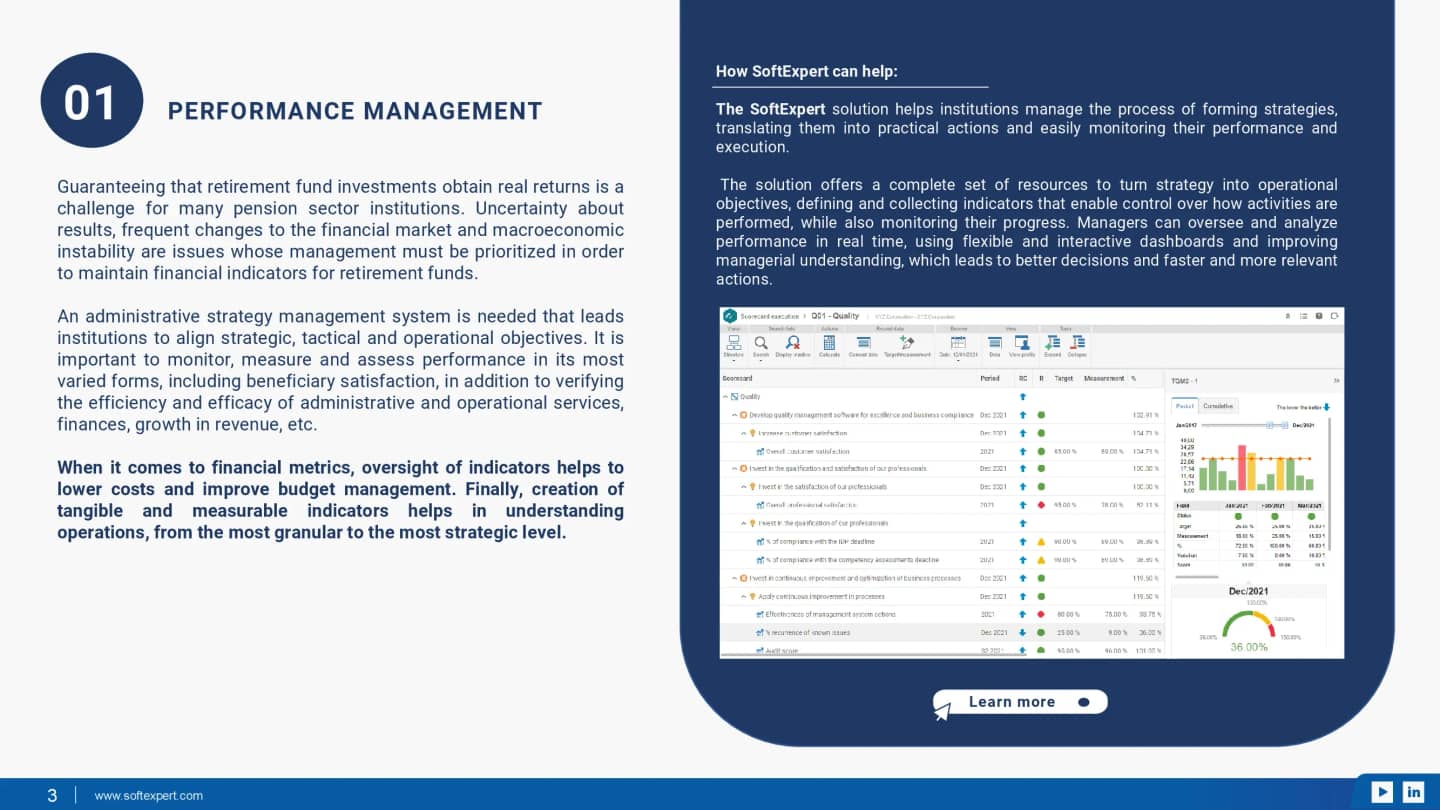Select the 'Audit score' row
The height and width of the screenshot is (810, 1440).
pos(941,650)
